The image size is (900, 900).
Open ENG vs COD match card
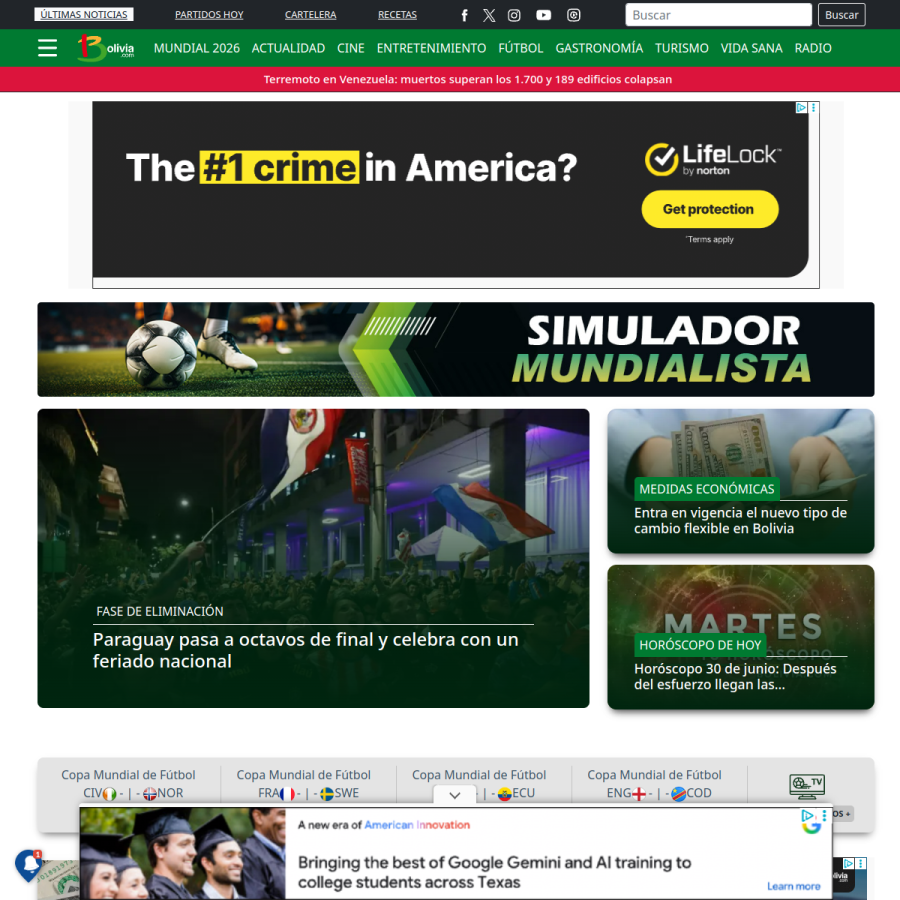654,784
